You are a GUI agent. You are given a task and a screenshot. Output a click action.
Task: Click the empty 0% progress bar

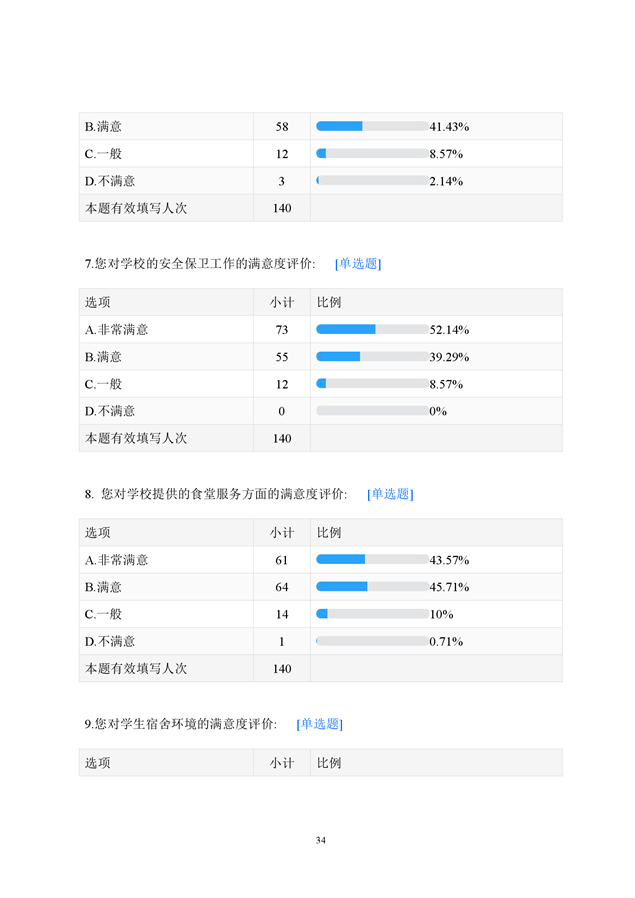pos(372,411)
